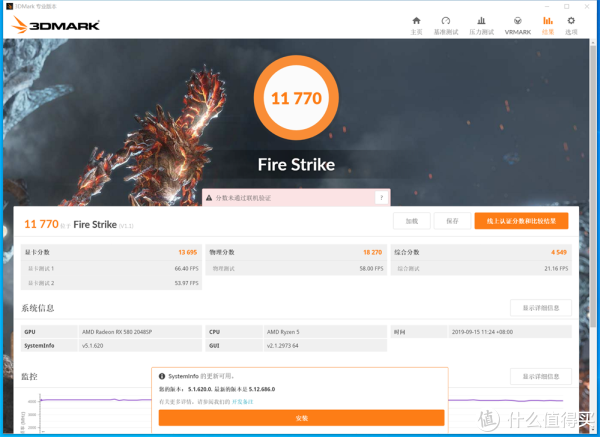Click the 21.16 FPS combined test result
This screenshot has height=437, width=600.
tap(556, 269)
